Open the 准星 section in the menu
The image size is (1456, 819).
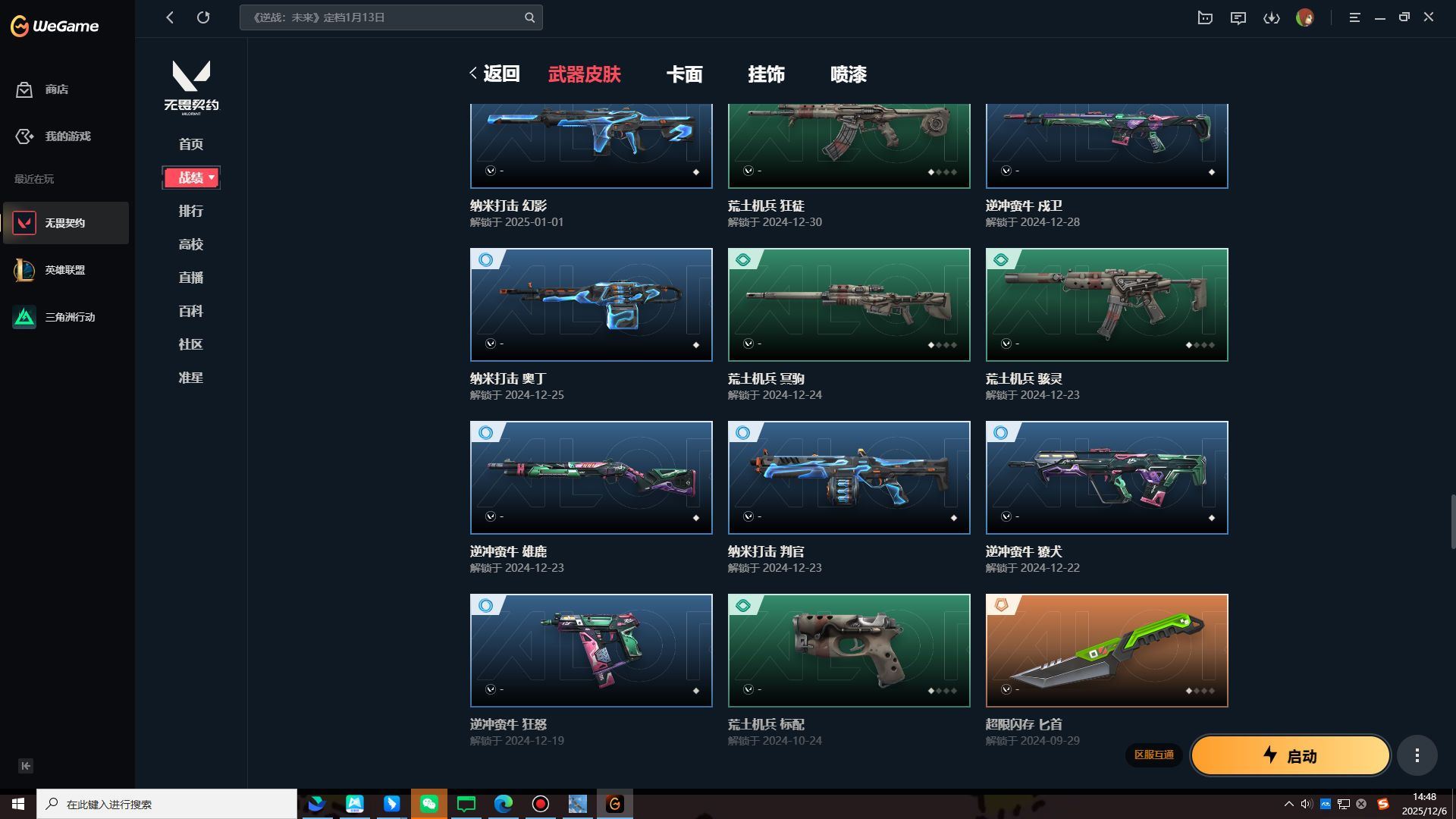click(190, 378)
